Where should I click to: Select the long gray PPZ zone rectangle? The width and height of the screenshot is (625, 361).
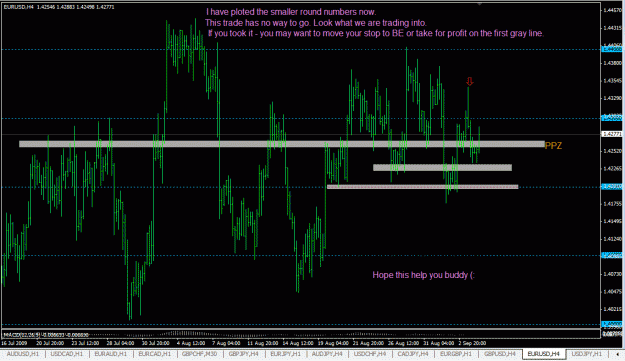281,144
